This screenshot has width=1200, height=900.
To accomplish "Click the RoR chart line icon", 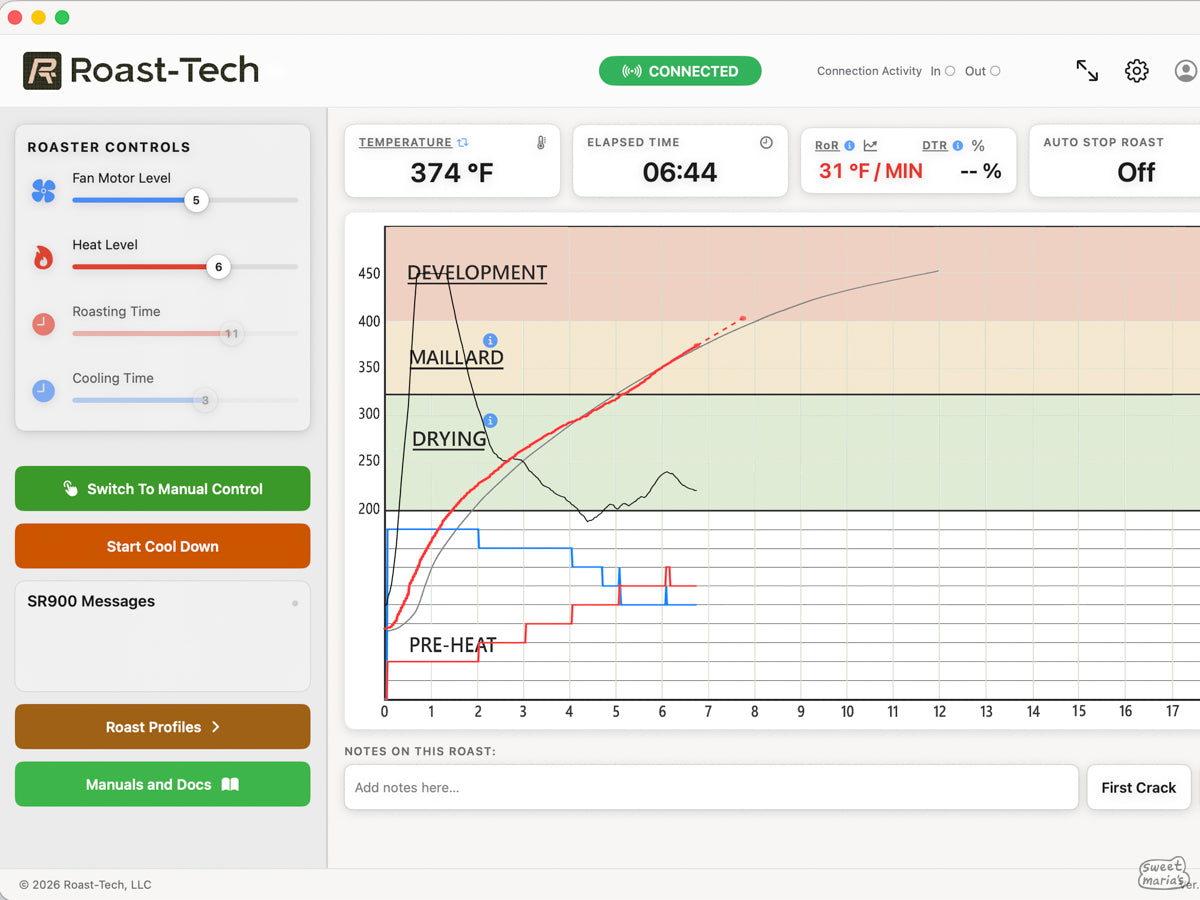I will (x=870, y=146).
